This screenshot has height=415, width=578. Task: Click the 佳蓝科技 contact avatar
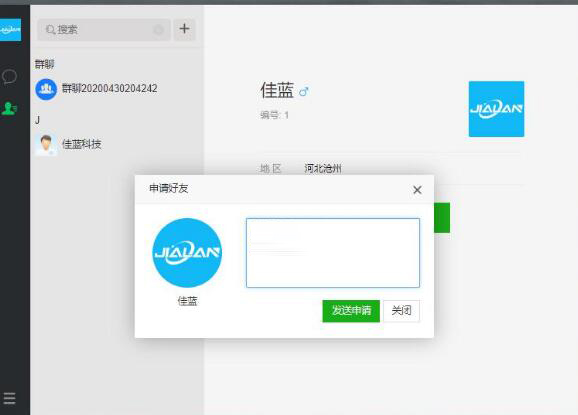pos(46,144)
